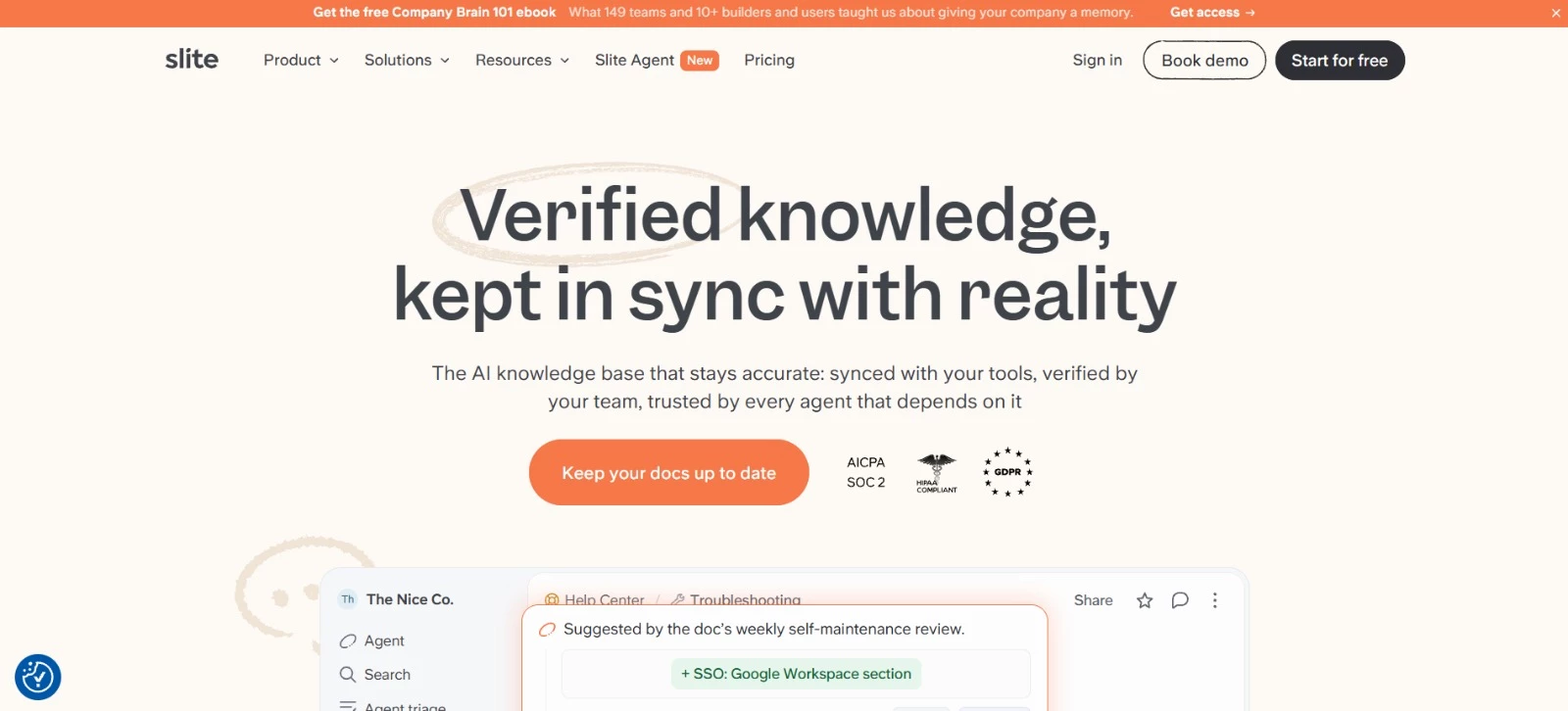Image resolution: width=1568 pixels, height=711 pixels.
Task: Click the weekly self-maintenance review suggestion text
Action: click(x=763, y=629)
